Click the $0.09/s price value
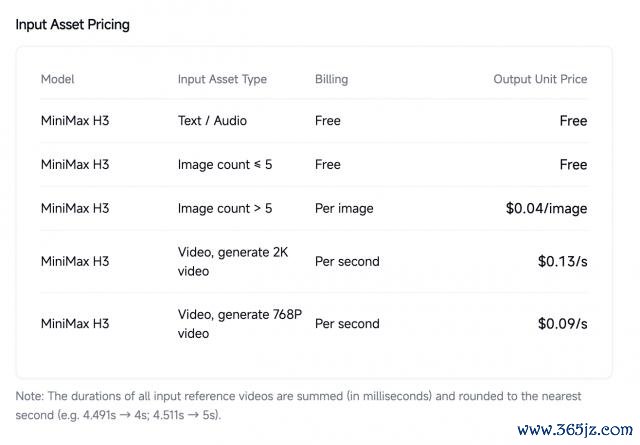This screenshot has width=640, height=445. click(562, 324)
